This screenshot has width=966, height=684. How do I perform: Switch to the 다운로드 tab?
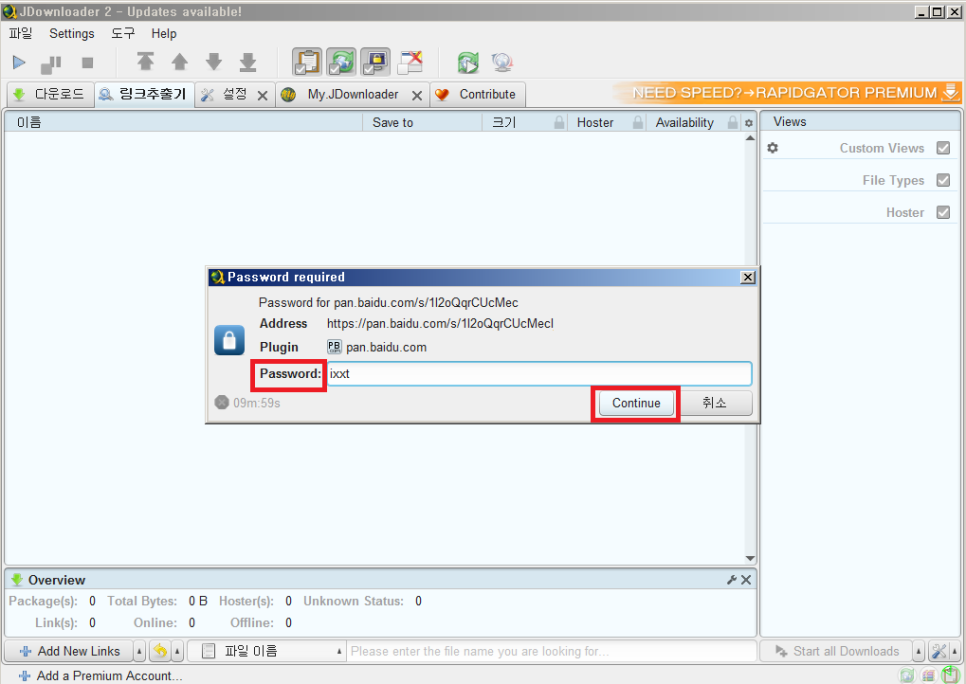click(50, 94)
